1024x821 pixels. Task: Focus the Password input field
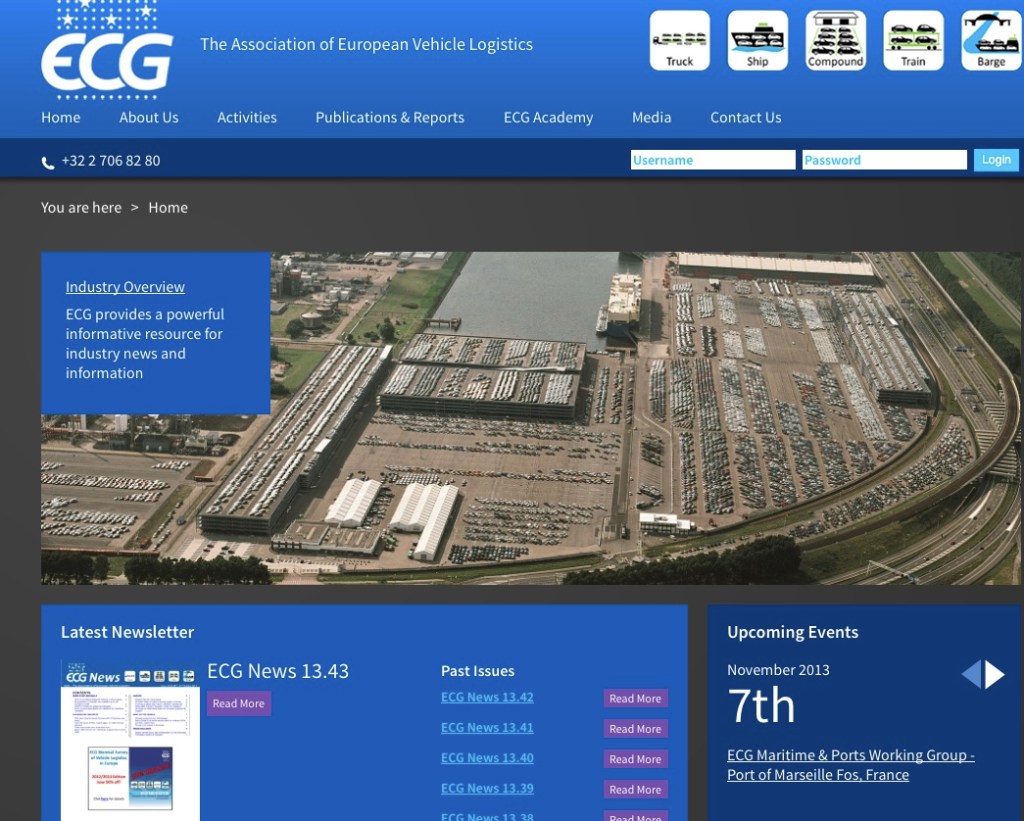pyautogui.click(x=884, y=160)
